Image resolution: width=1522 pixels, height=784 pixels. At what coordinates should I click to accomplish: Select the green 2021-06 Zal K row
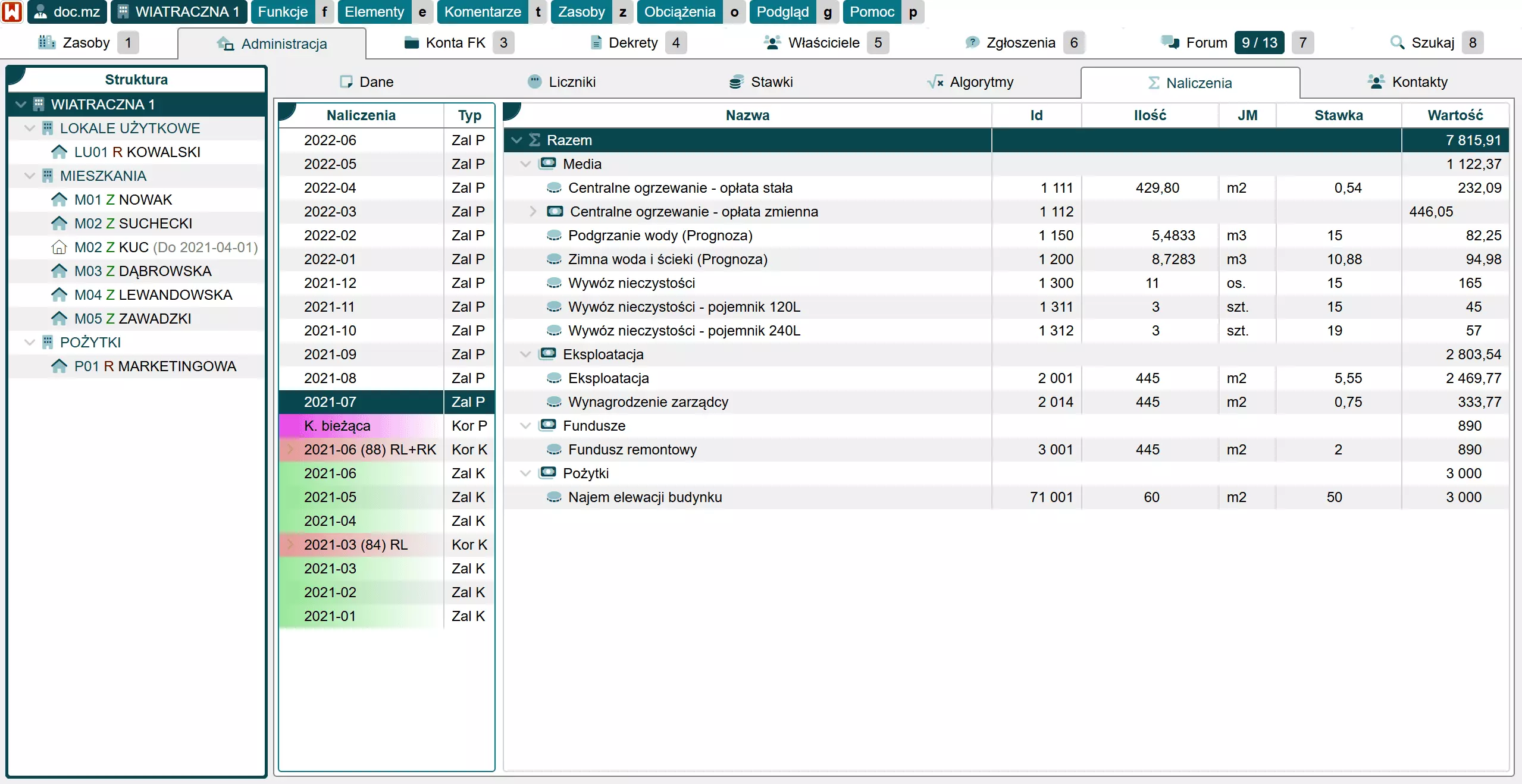pyautogui.click(x=386, y=473)
